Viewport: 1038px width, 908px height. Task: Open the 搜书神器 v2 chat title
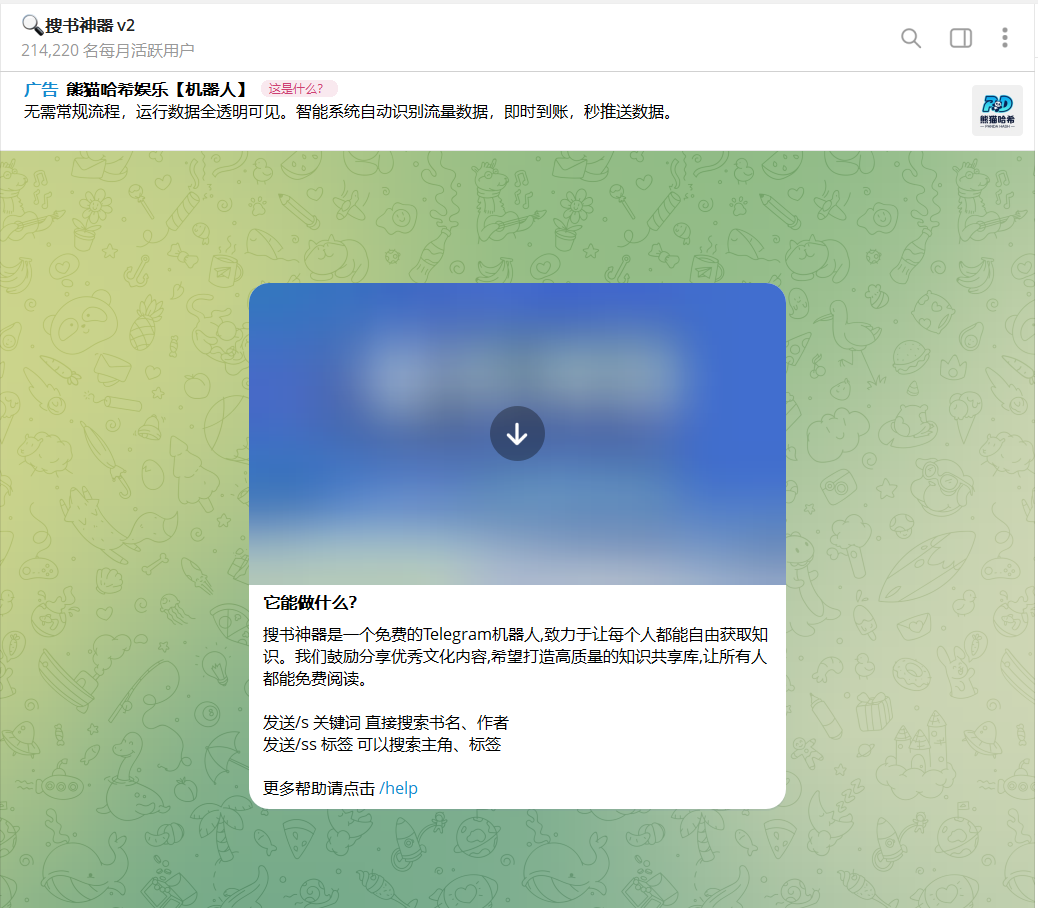click(78, 25)
